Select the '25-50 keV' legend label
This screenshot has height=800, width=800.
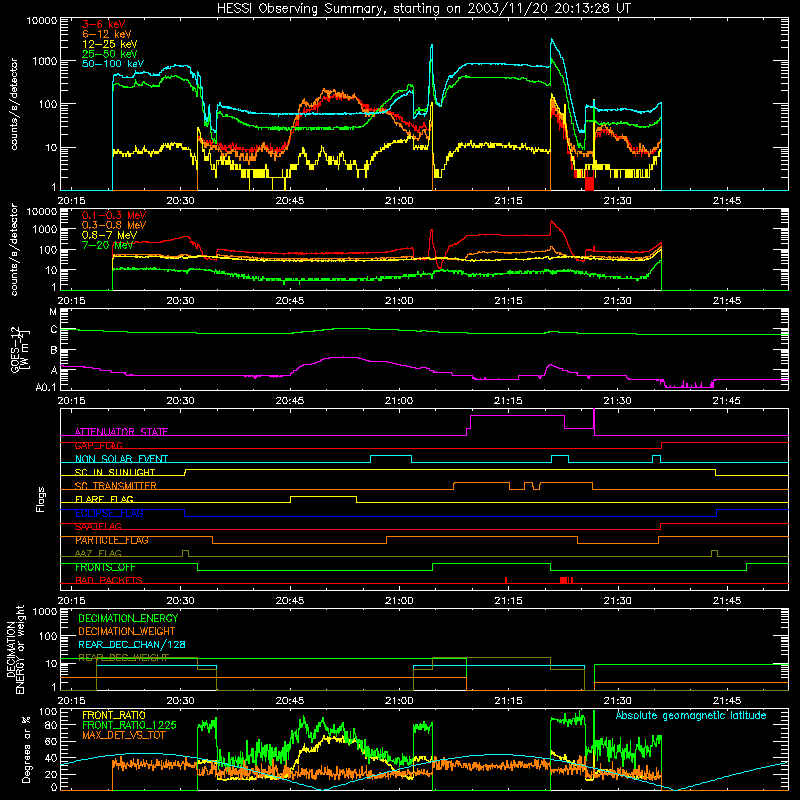point(110,54)
